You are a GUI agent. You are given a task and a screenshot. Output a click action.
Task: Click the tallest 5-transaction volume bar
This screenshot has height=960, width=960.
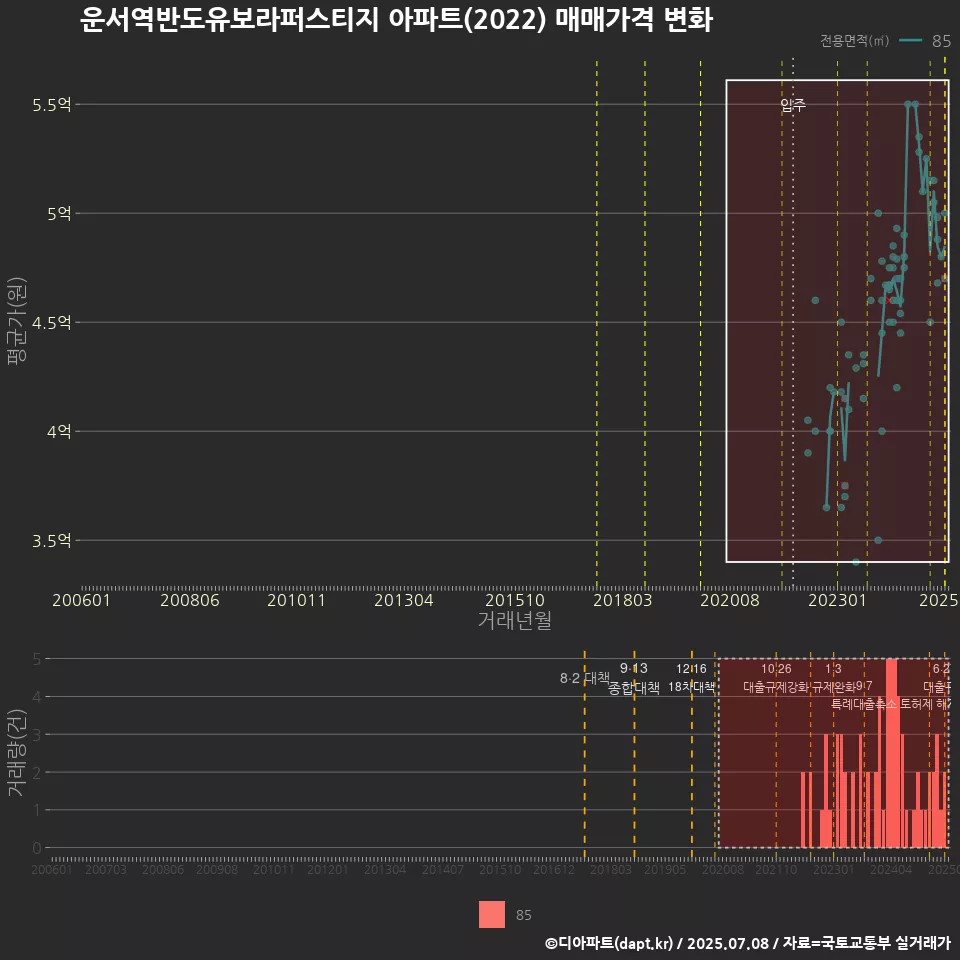892,753
